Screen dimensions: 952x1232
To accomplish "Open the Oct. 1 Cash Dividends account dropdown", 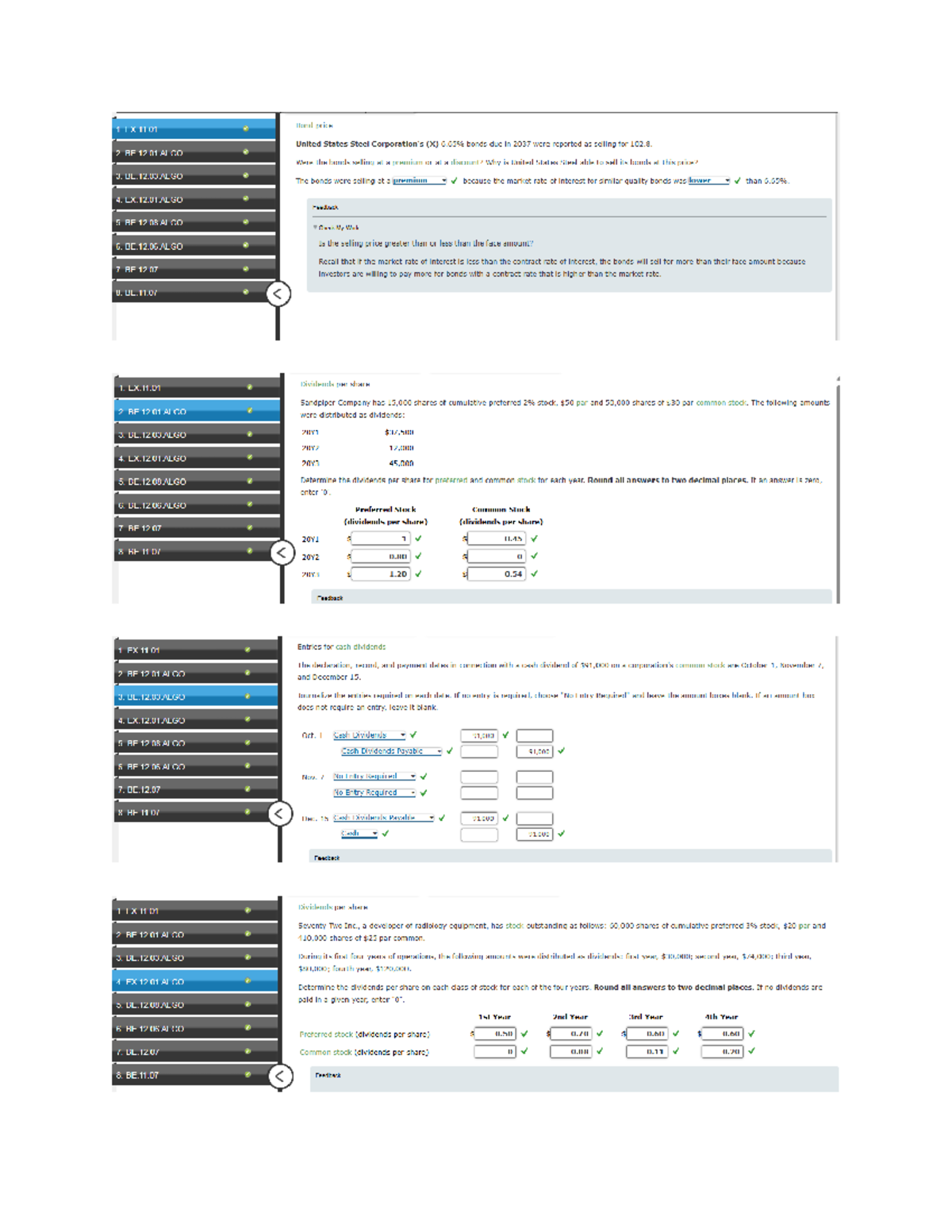I will [370, 735].
